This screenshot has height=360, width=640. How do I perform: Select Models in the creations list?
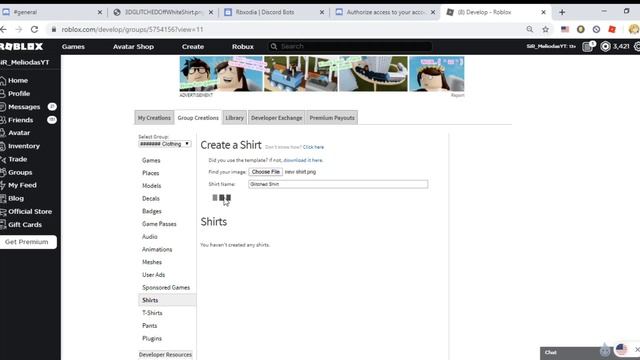click(151, 186)
